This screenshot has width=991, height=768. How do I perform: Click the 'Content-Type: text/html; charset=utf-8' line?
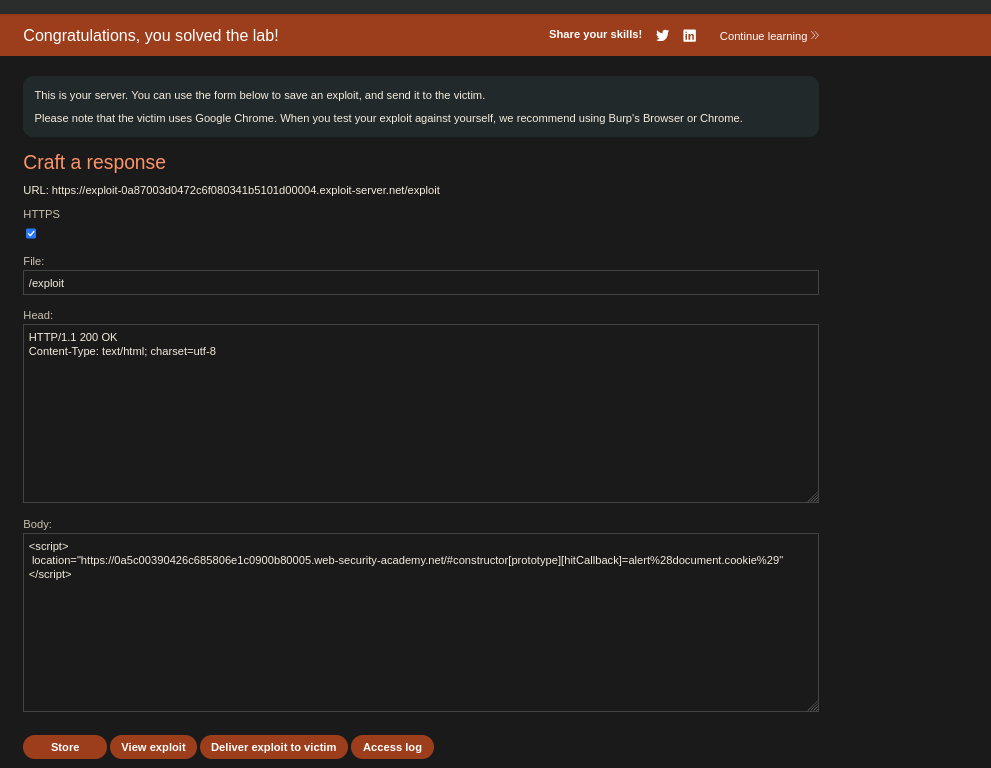[122, 351]
